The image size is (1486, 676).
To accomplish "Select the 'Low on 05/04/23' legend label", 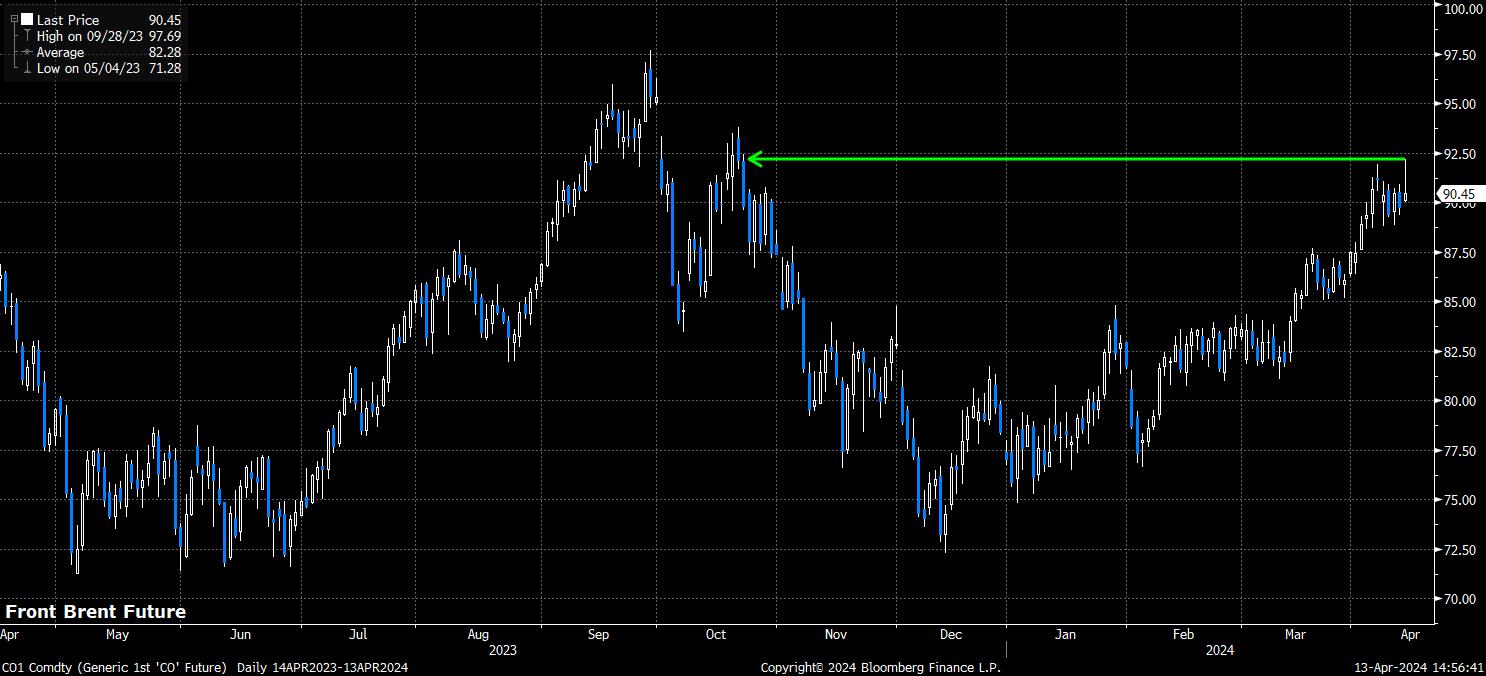I will pos(88,68).
